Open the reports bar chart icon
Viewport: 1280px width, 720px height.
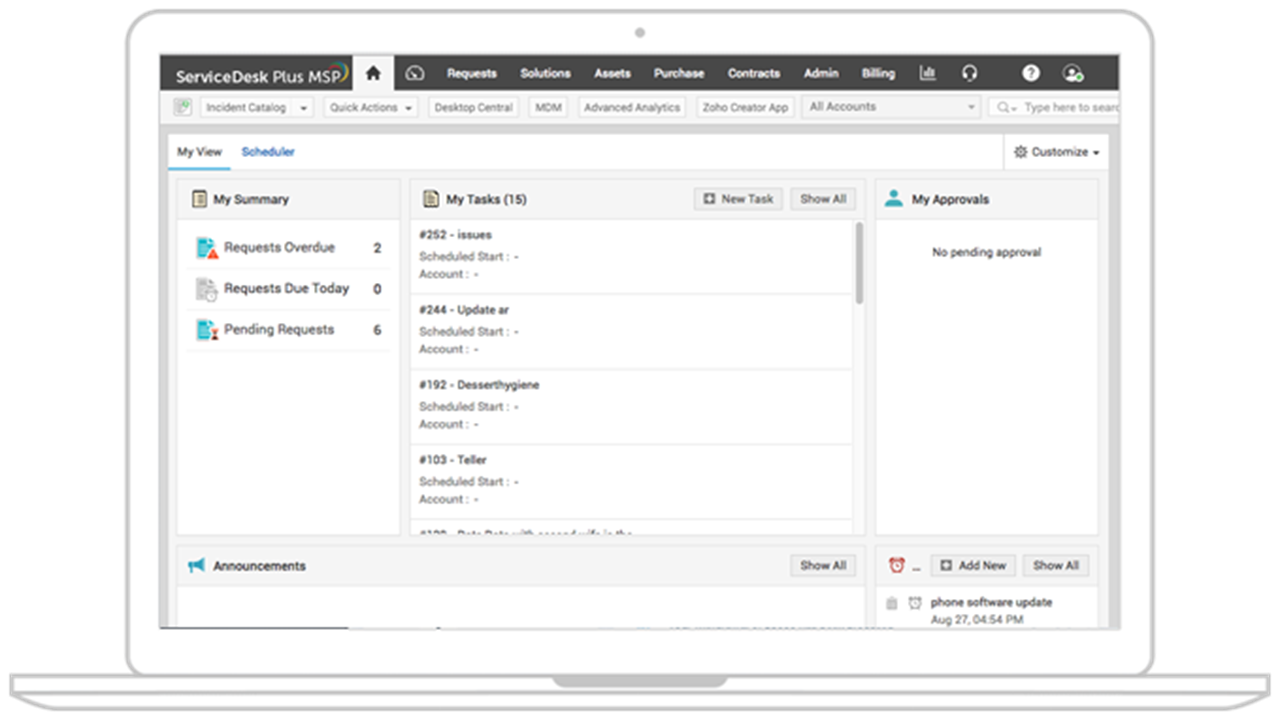928,73
